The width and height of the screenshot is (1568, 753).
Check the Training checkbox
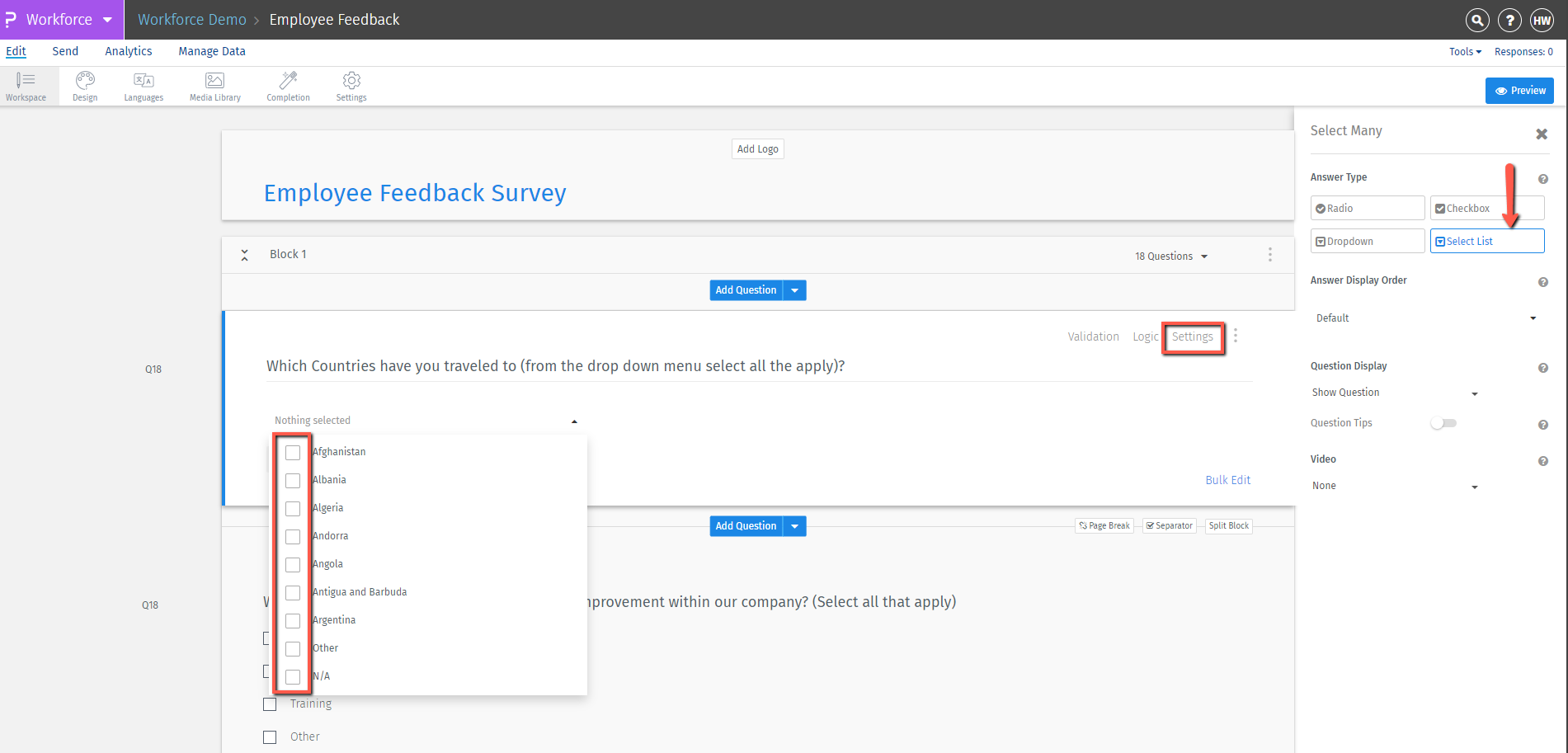pos(270,704)
